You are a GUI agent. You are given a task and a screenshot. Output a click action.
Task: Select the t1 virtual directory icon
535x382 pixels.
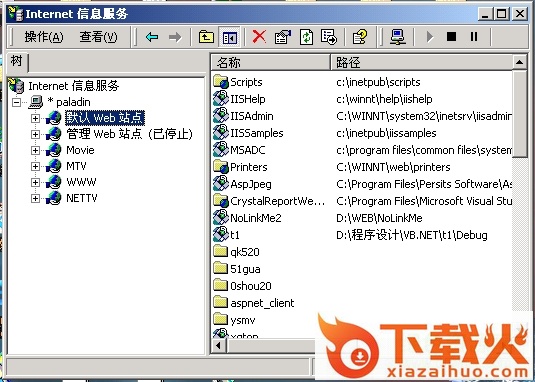221,235
